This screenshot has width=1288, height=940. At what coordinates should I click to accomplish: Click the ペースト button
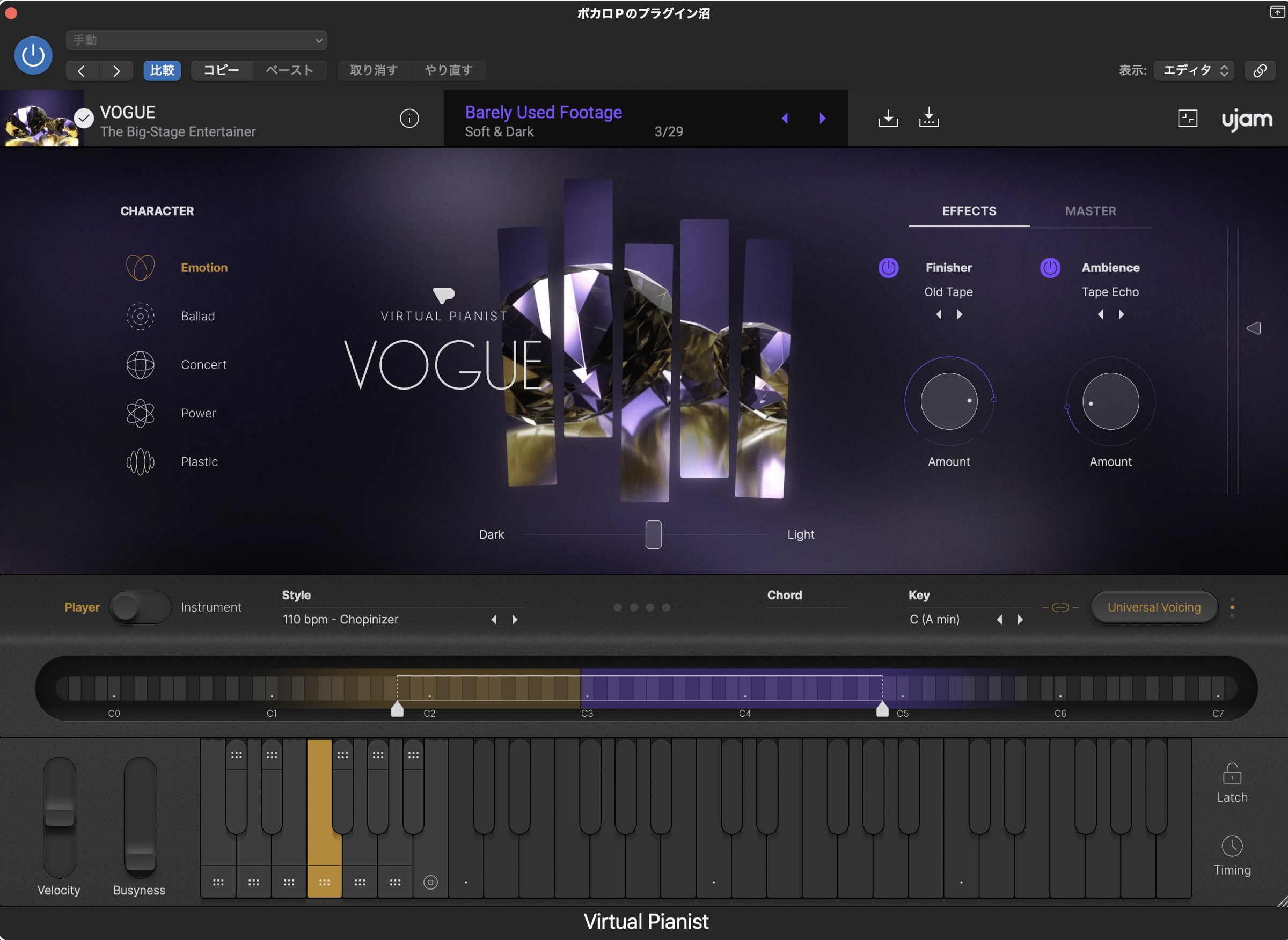290,71
